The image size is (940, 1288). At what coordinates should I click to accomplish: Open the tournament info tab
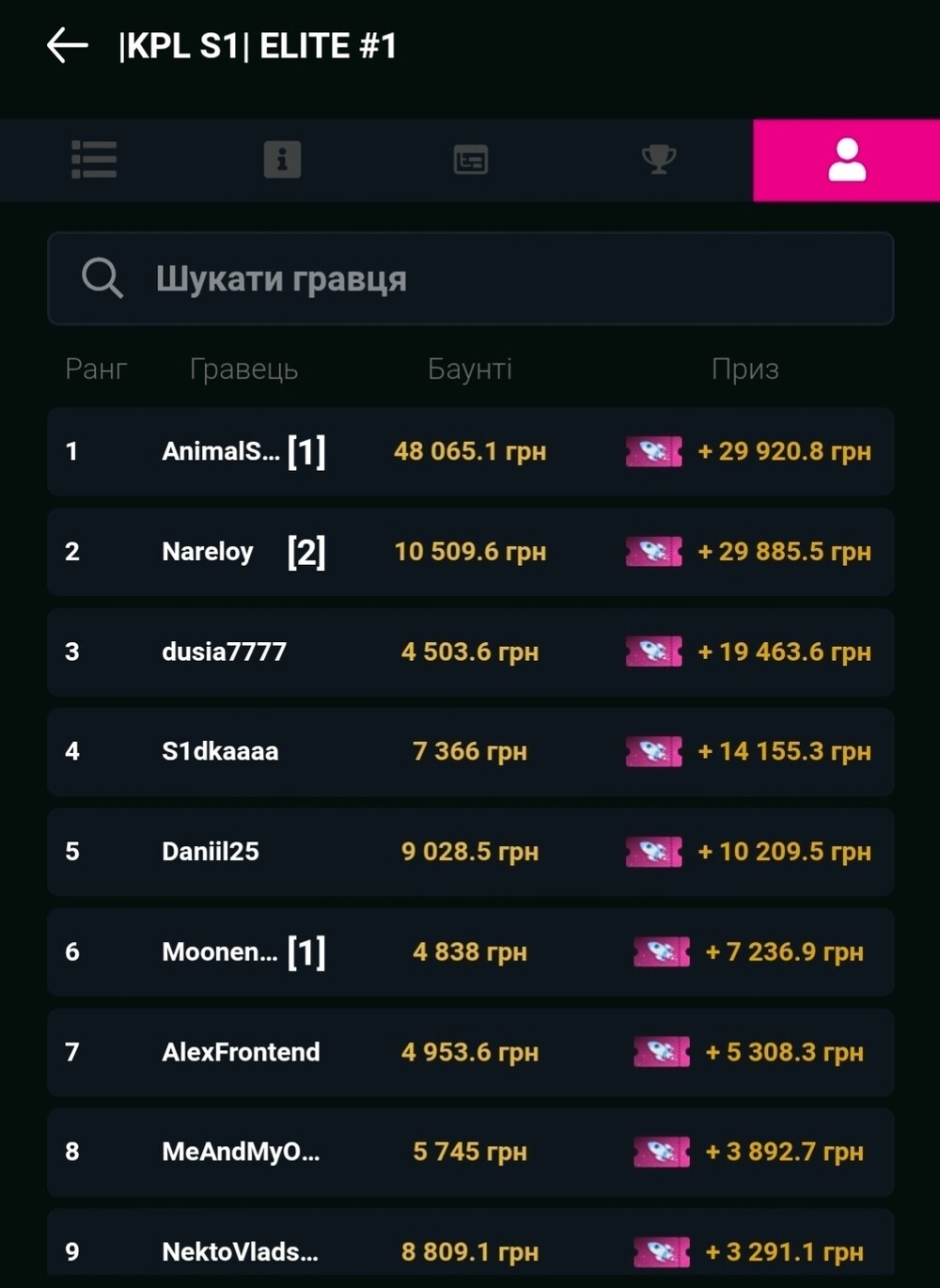pos(282,160)
